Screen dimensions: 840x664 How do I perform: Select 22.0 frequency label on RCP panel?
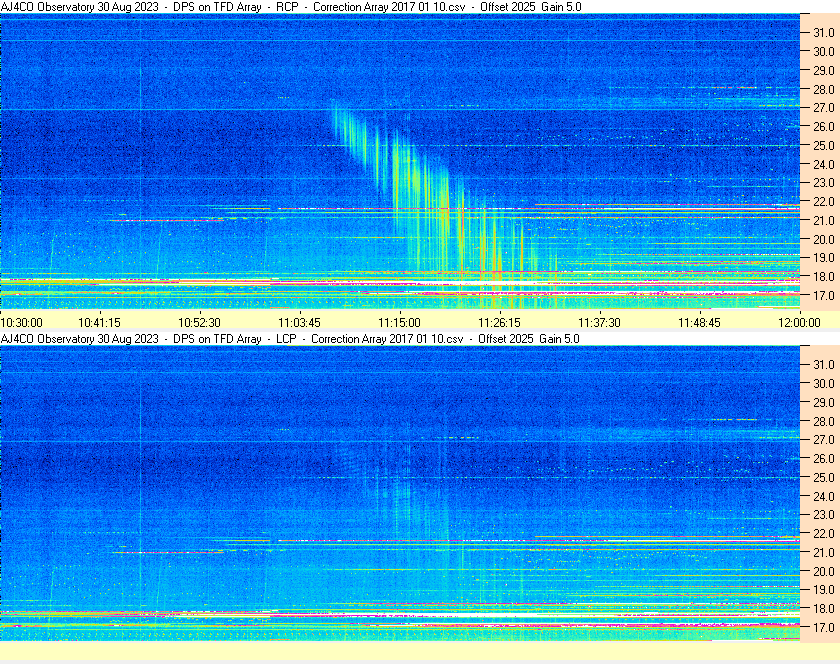pyautogui.click(x=823, y=202)
